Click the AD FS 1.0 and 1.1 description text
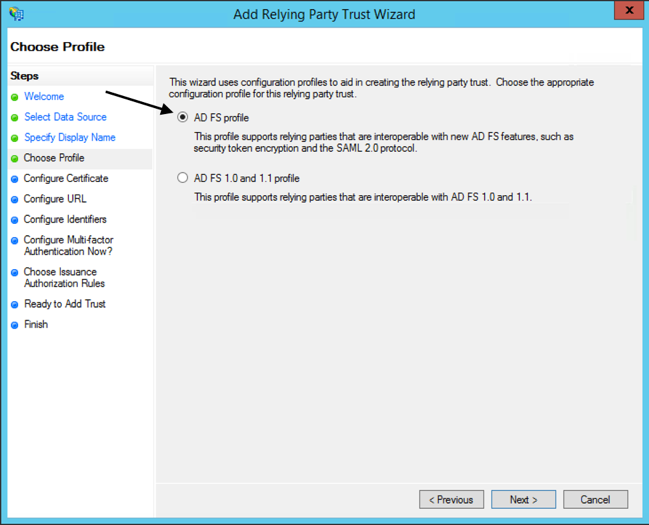 (x=363, y=197)
